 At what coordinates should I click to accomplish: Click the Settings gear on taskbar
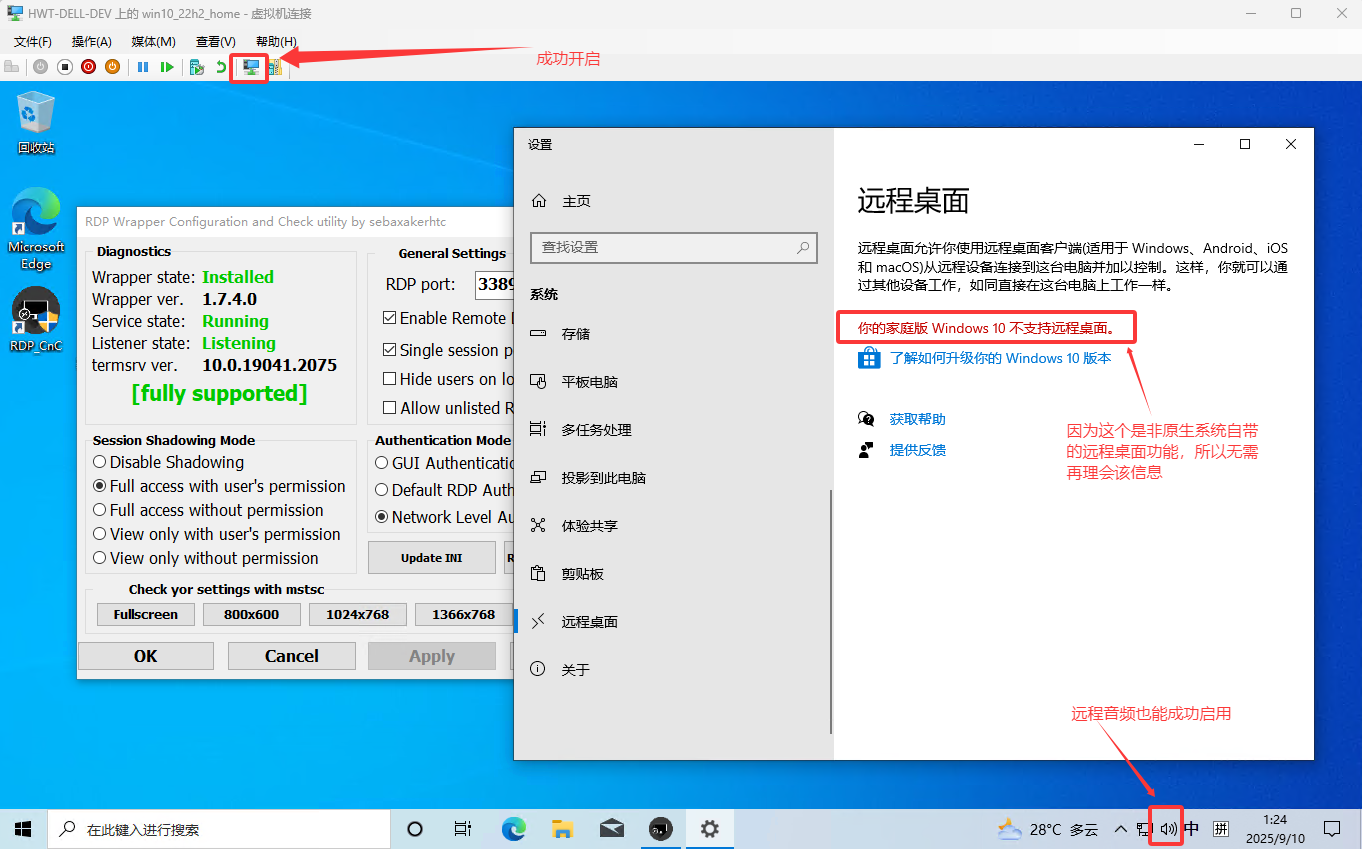(x=710, y=829)
